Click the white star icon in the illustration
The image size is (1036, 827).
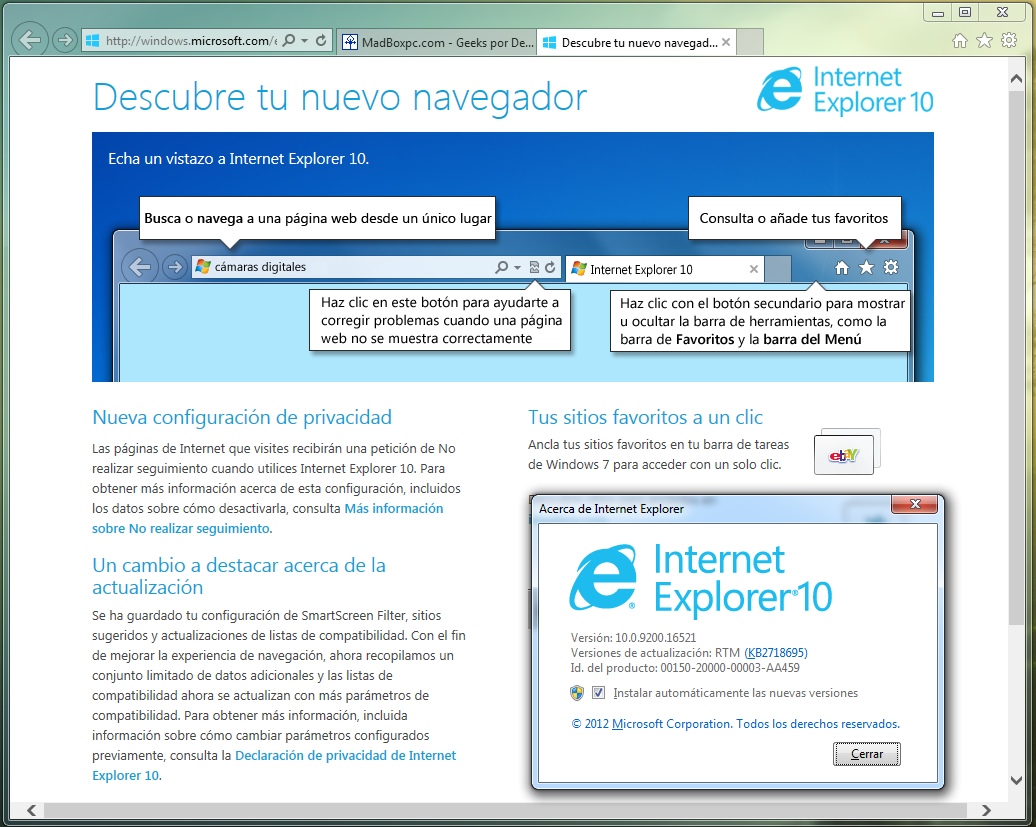[866, 268]
